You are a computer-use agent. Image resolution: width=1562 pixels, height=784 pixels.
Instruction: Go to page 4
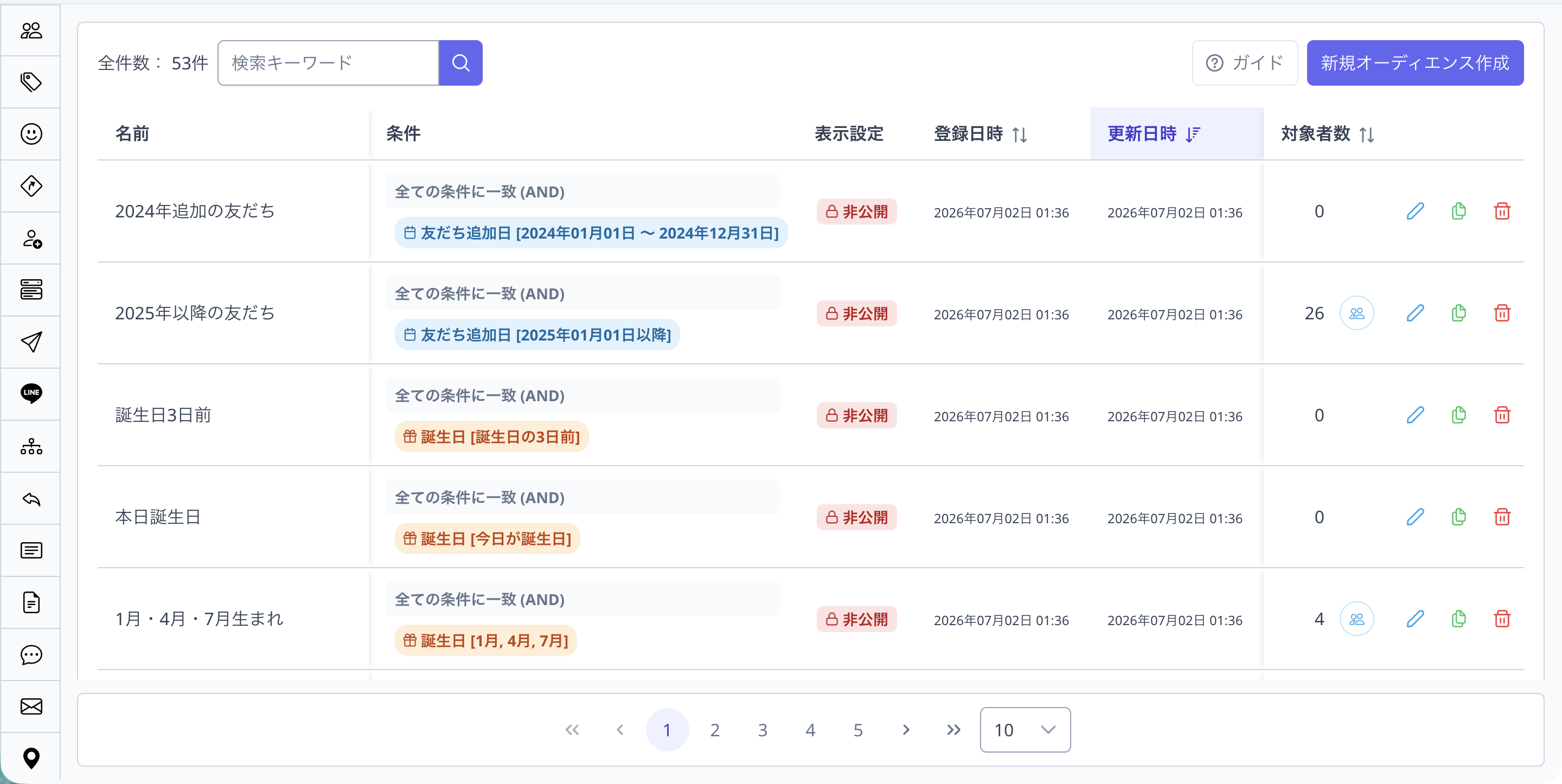[x=810, y=730]
